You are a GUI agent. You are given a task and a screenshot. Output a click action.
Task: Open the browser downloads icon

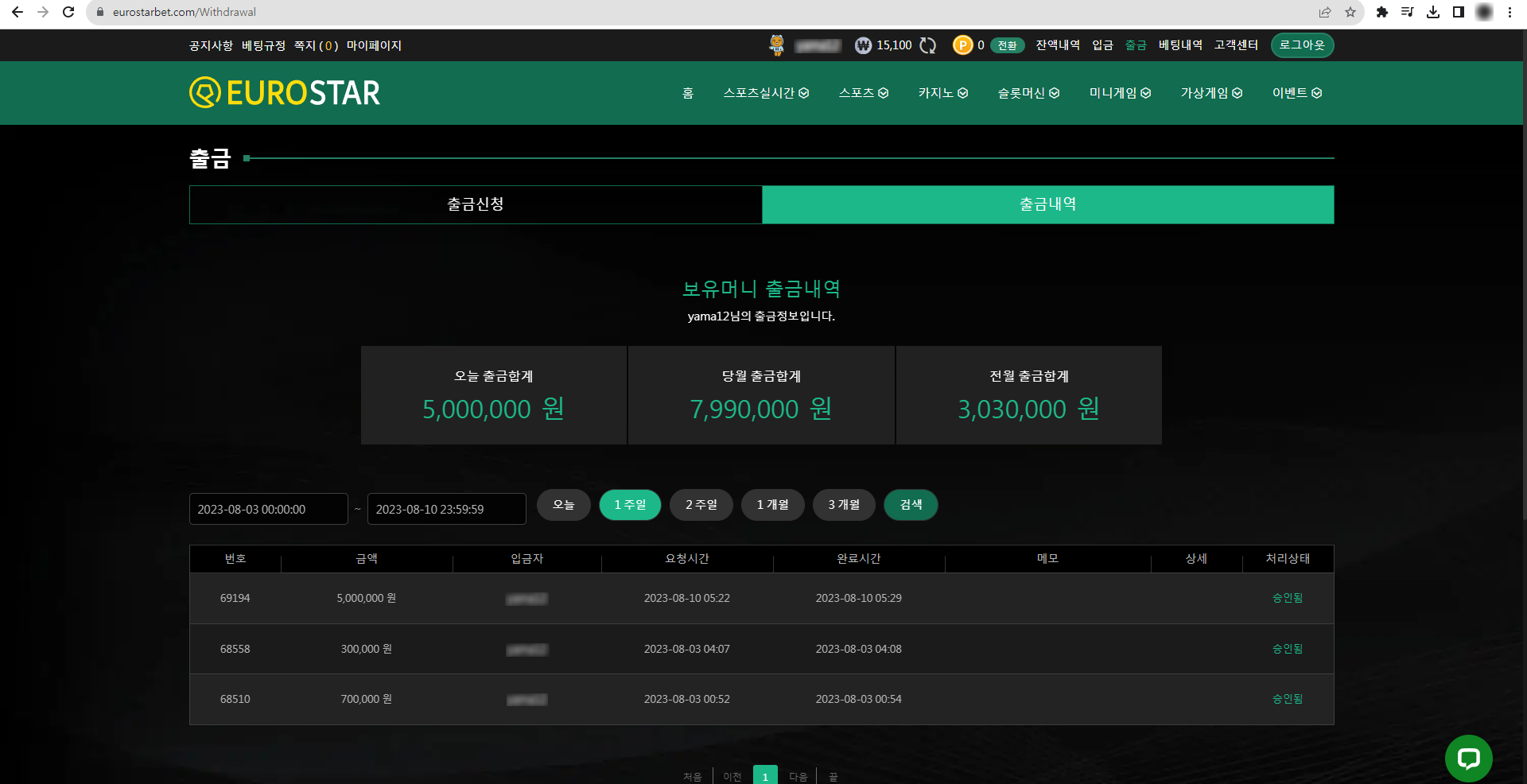pos(1433,12)
